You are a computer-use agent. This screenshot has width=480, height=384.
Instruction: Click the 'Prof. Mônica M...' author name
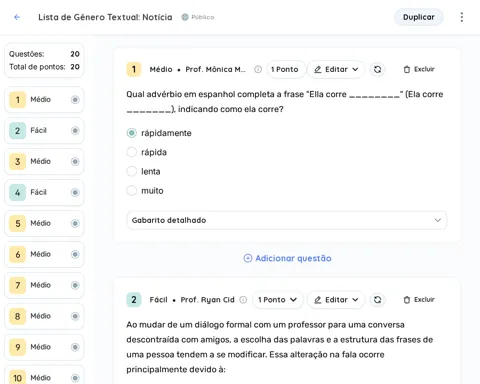[x=215, y=69]
